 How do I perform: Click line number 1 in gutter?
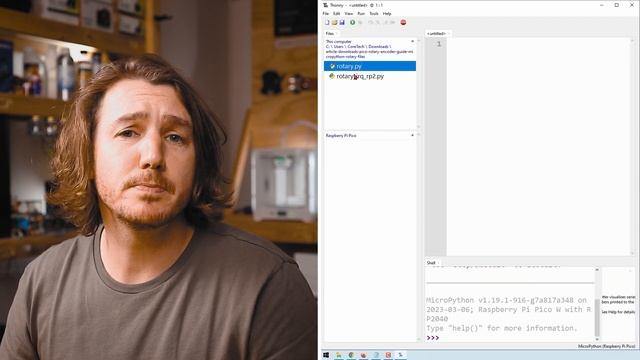click(x=439, y=44)
